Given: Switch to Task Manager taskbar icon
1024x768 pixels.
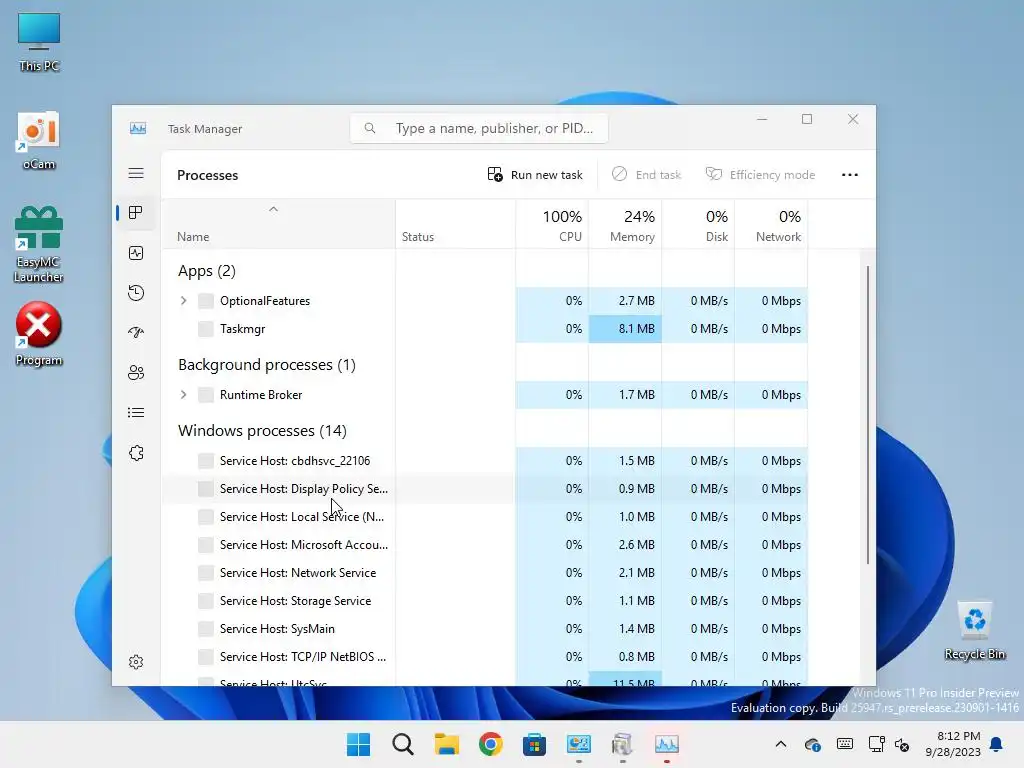Looking at the screenshot, I should coord(667,744).
